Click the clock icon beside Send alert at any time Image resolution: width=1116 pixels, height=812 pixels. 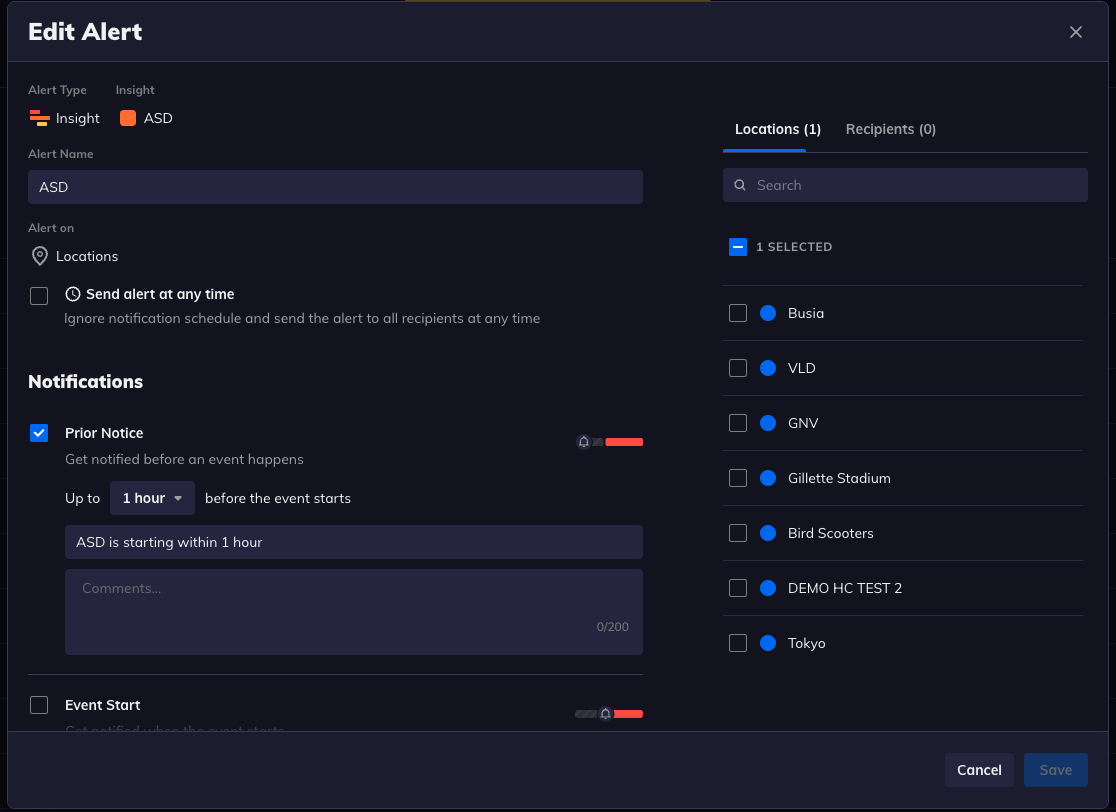click(73, 294)
